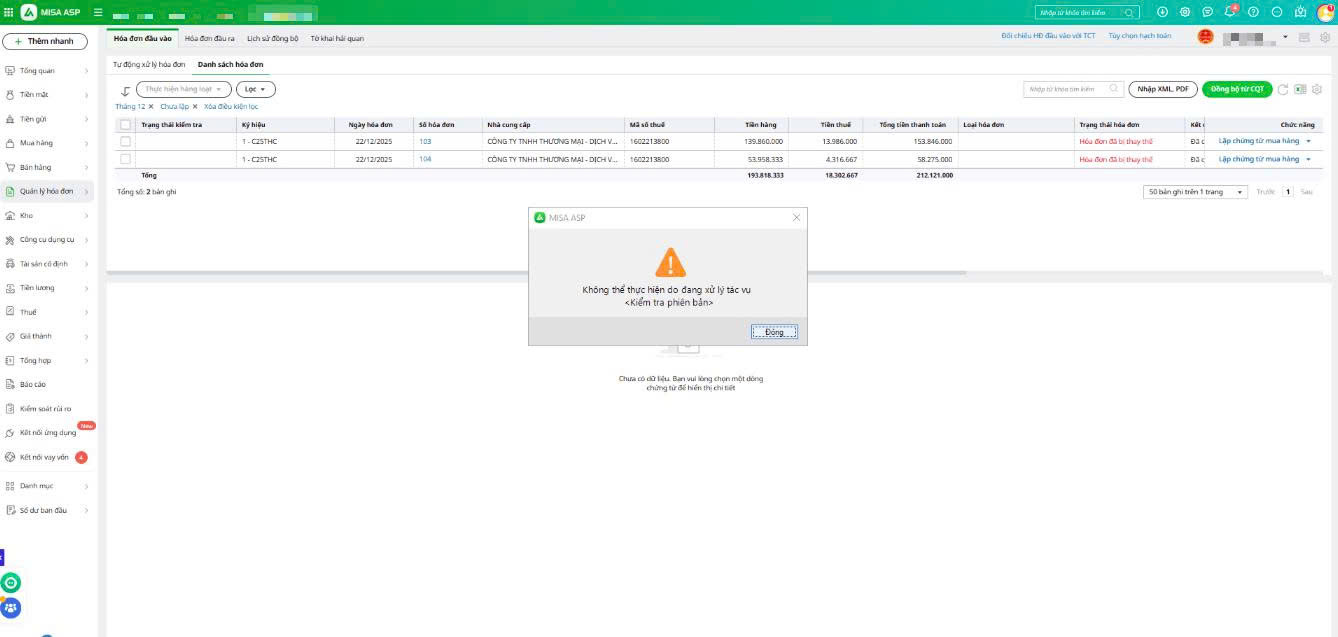Open the 50 bản ghi trên 1 trang dropdown
Screen dimensions: 1338x637
pos(1195,192)
